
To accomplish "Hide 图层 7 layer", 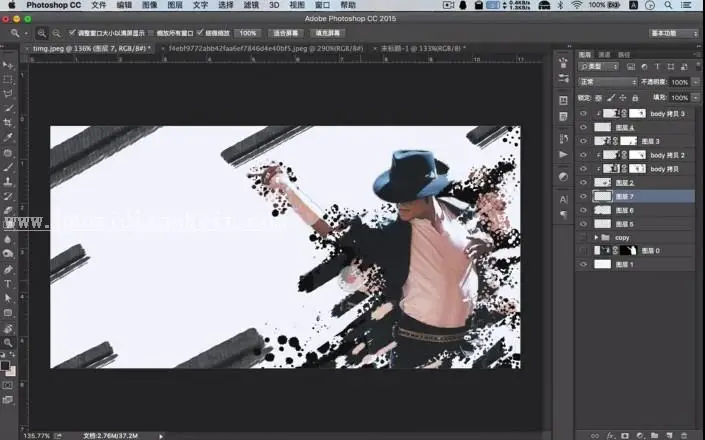I will click(583, 196).
